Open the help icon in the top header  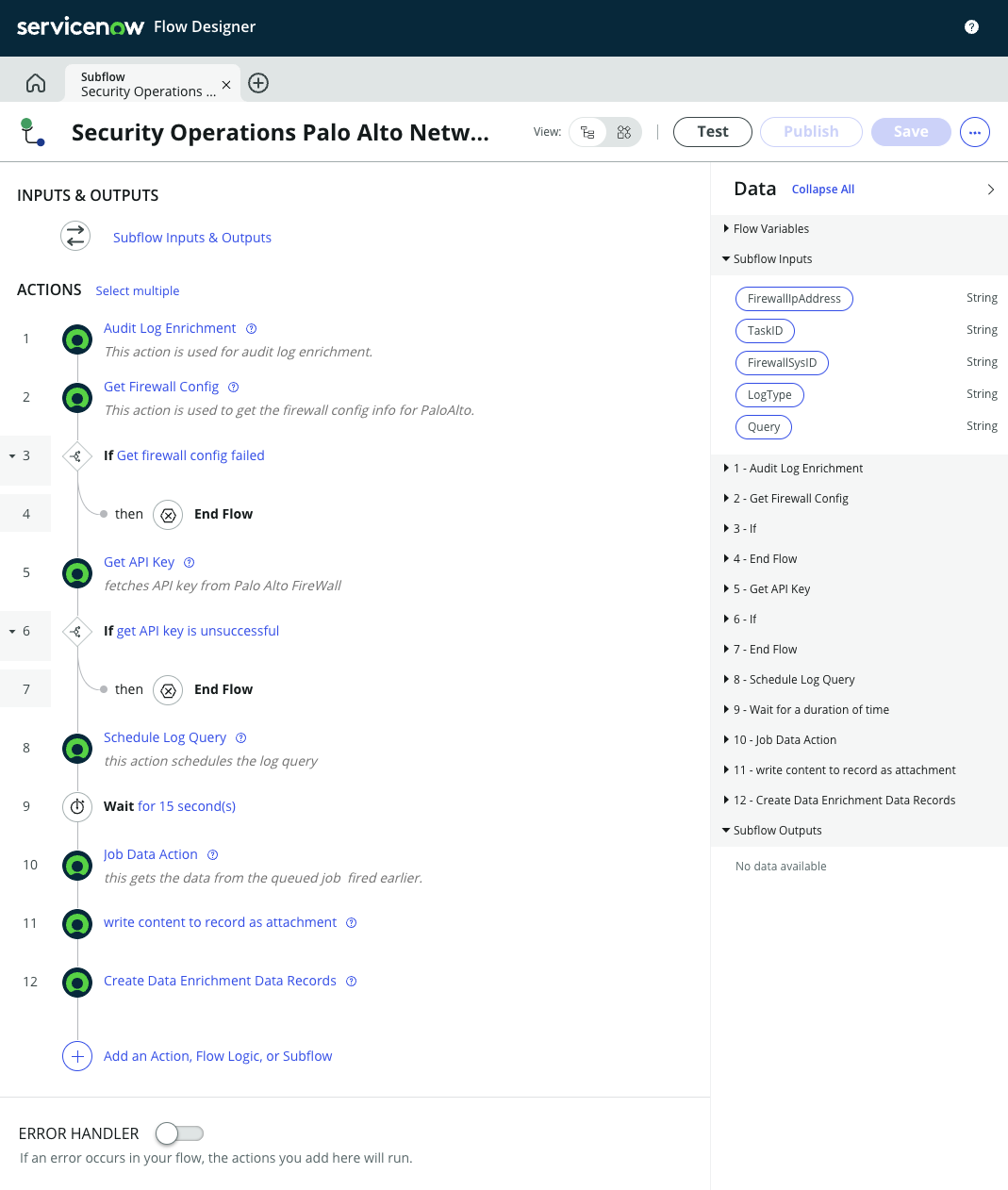coord(971,26)
